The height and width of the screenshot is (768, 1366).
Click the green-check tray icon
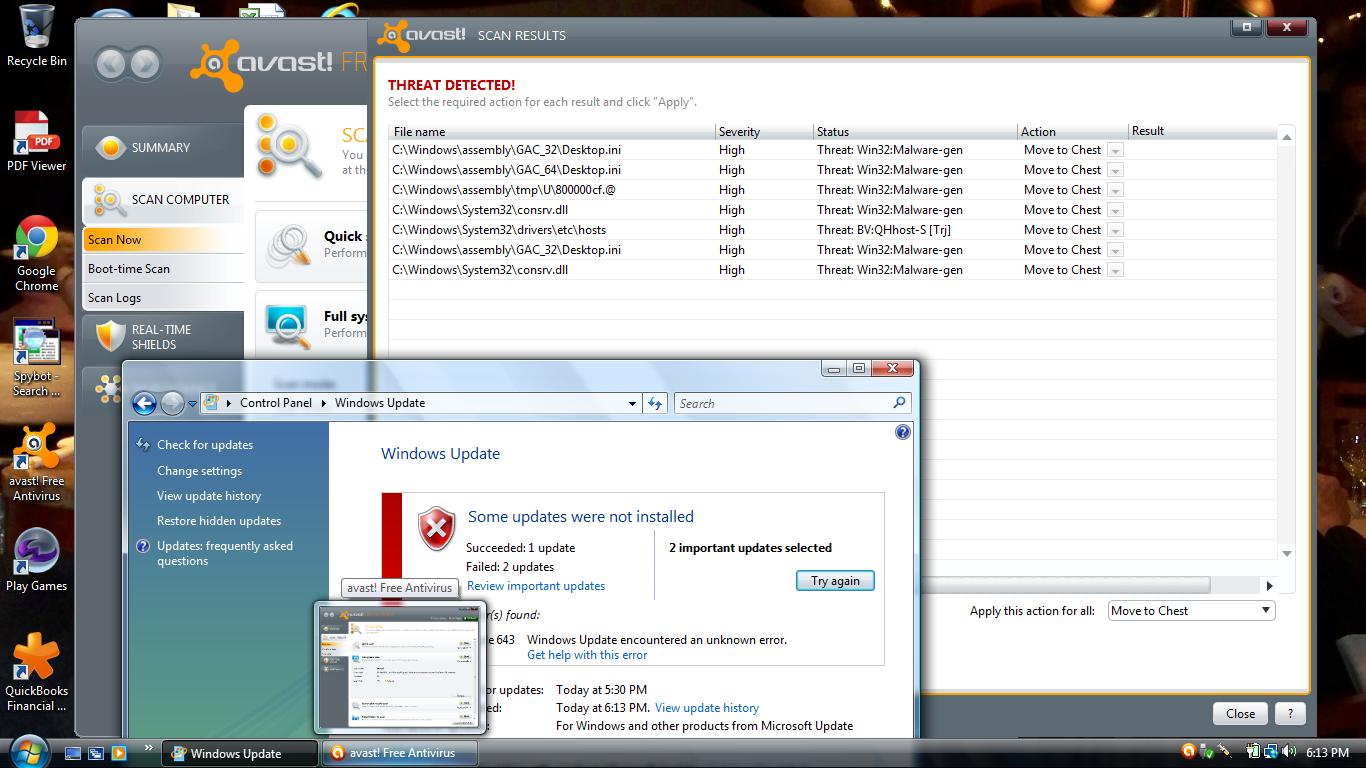pyautogui.click(x=1206, y=752)
